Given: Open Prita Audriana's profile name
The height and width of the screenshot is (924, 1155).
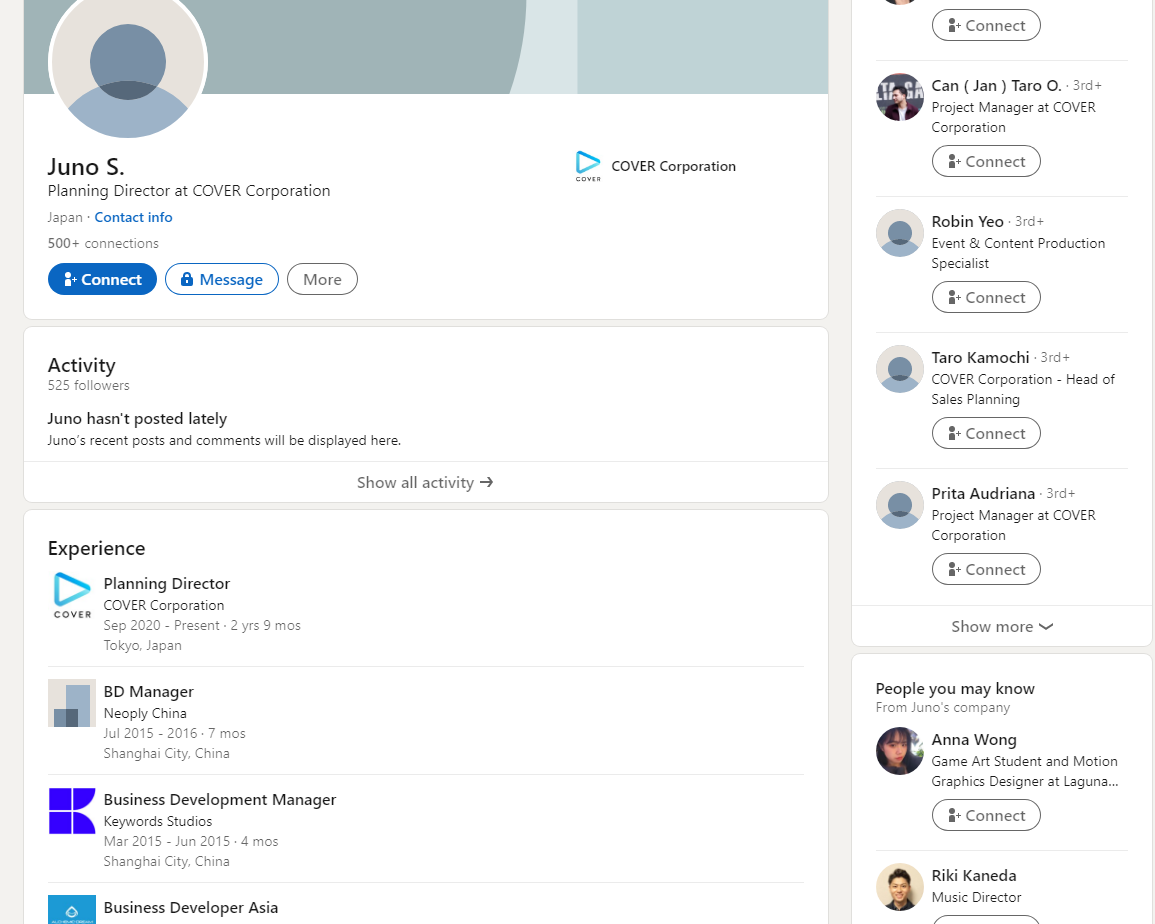Looking at the screenshot, I should [x=983, y=494].
